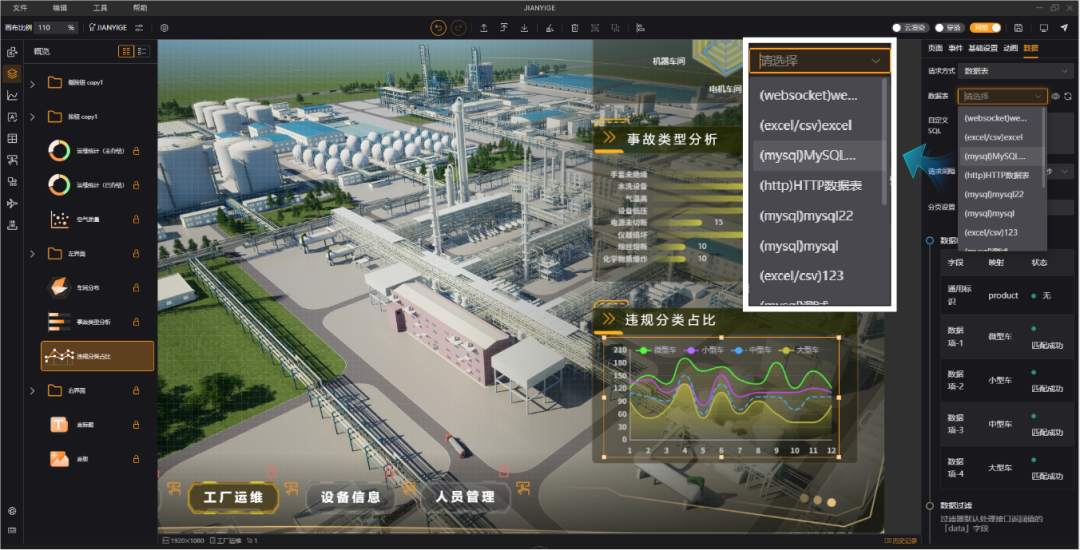Viewport: 1080px width, 550px height.
Task: Choose (excel/csv)excel in right panel dropdown list
Action: point(1001,137)
